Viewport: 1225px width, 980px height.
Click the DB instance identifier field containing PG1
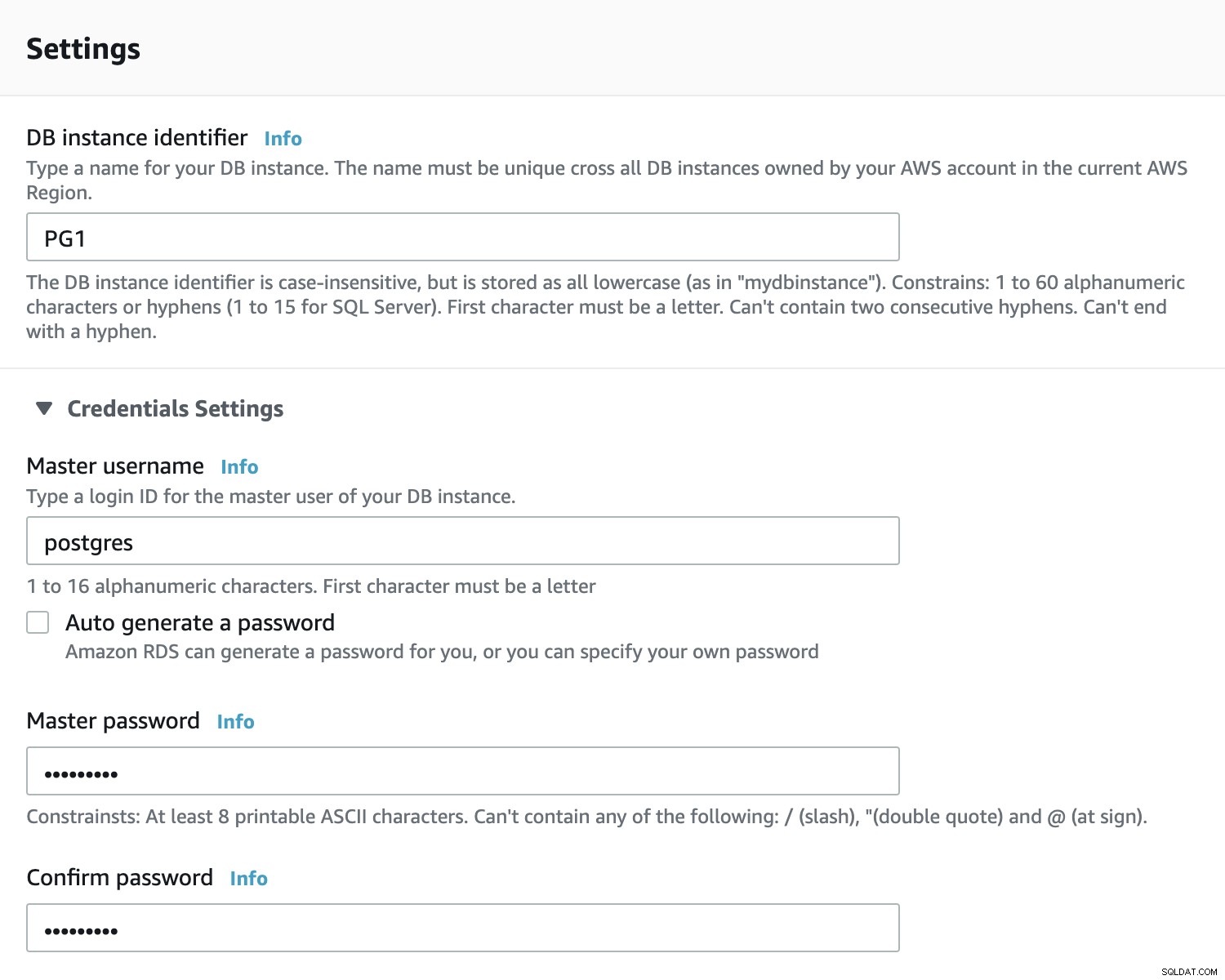[x=463, y=237]
